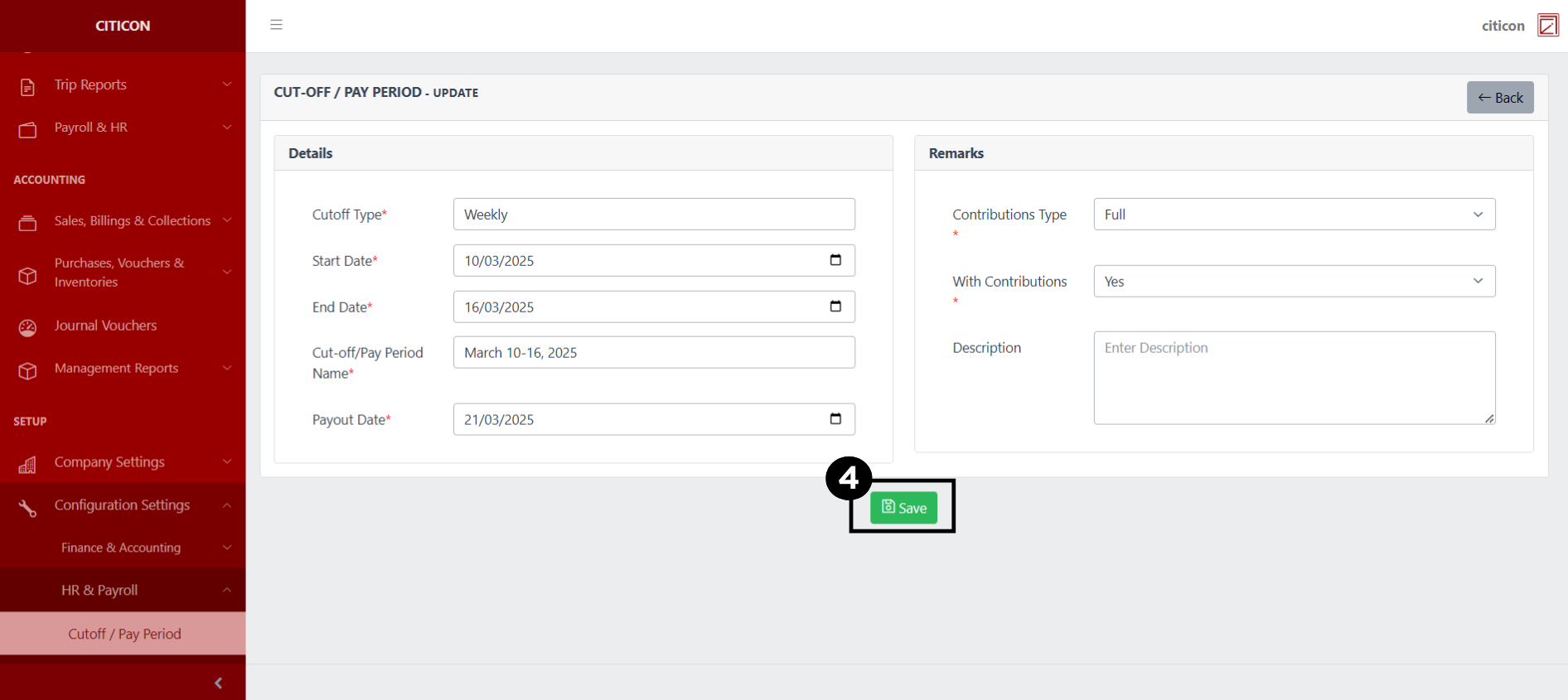Open Start Date calendar picker icon
Viewport: 1568px width, 700px height.
835,260
